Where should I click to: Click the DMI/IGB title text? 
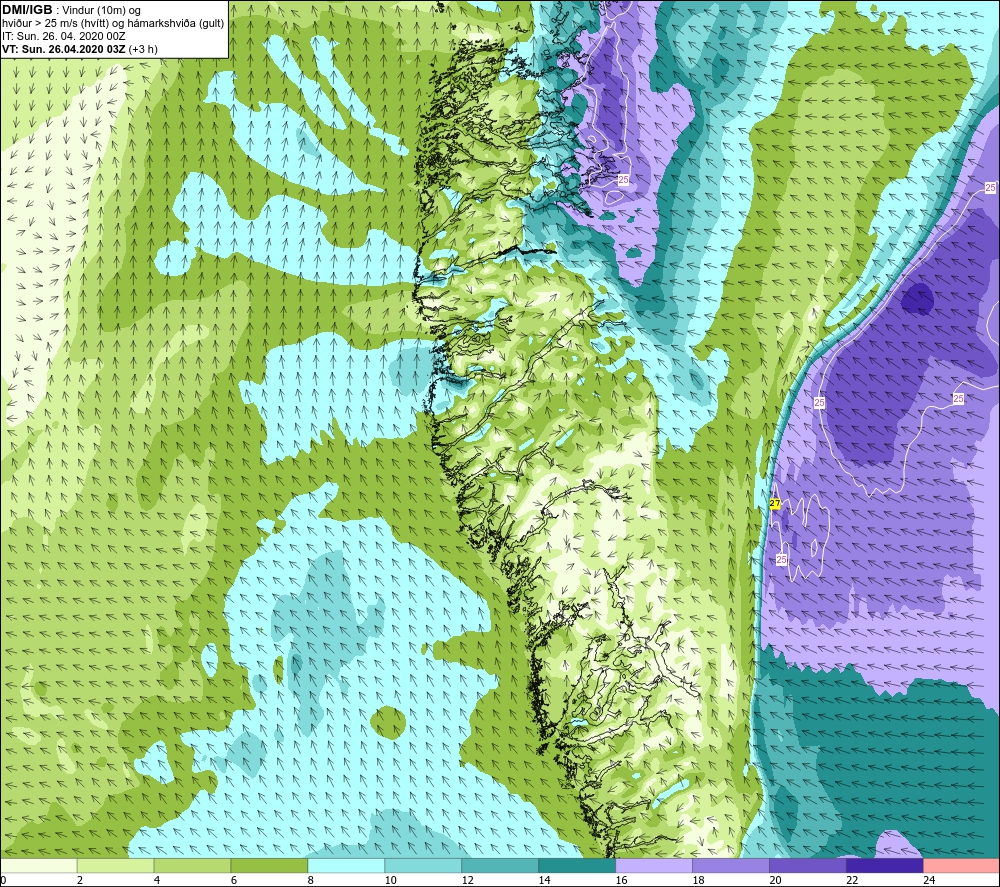click(27, 10)
